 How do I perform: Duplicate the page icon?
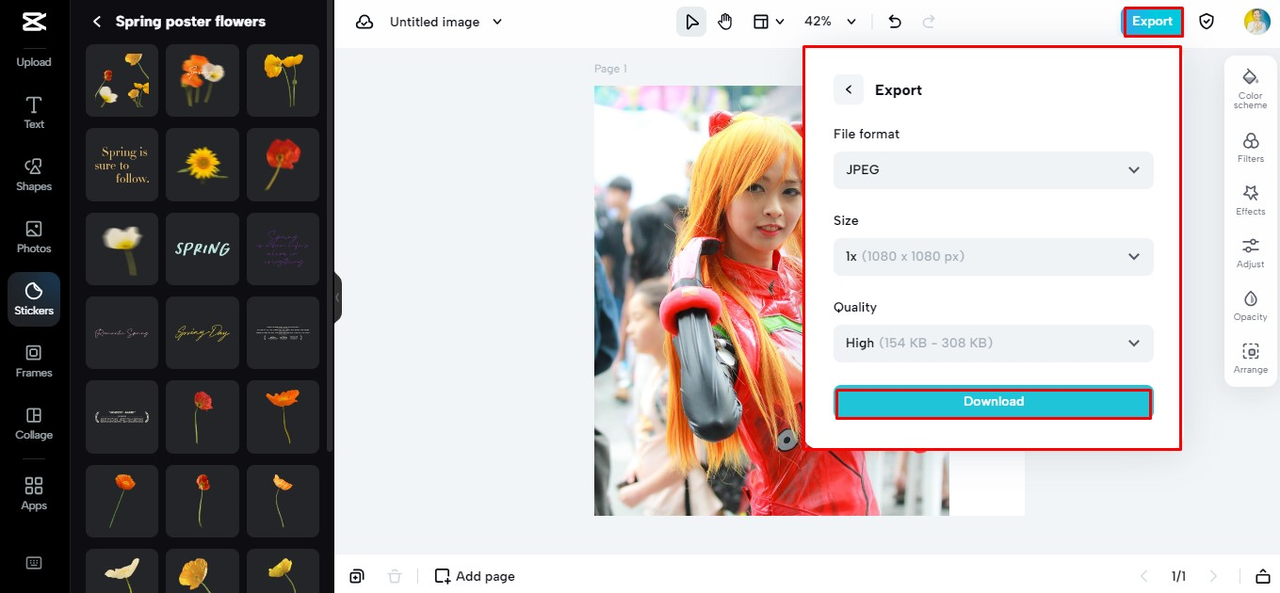pos(357,576)
